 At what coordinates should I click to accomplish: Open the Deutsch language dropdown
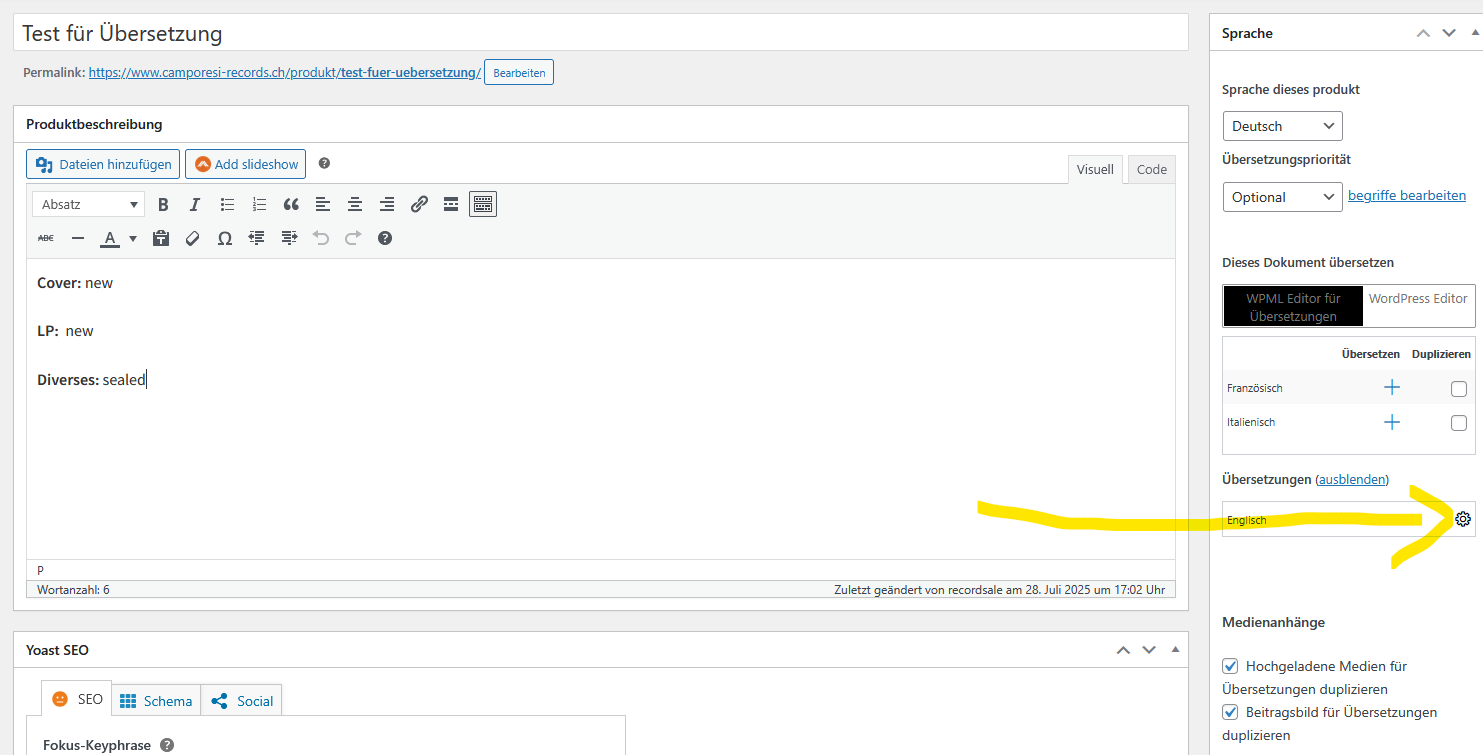[x=1282, y=126]
